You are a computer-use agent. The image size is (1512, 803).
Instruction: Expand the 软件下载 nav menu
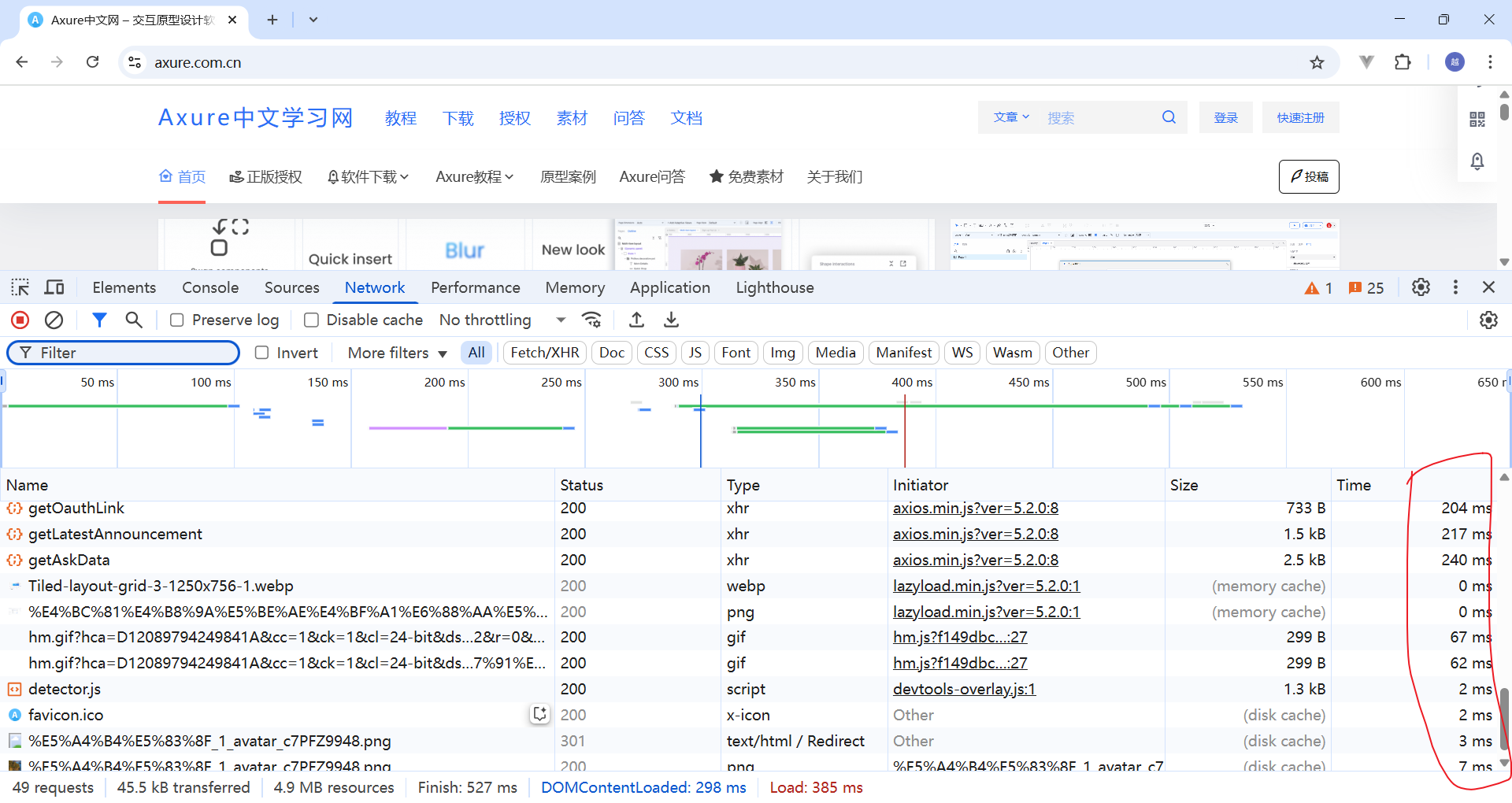point(368,176)
